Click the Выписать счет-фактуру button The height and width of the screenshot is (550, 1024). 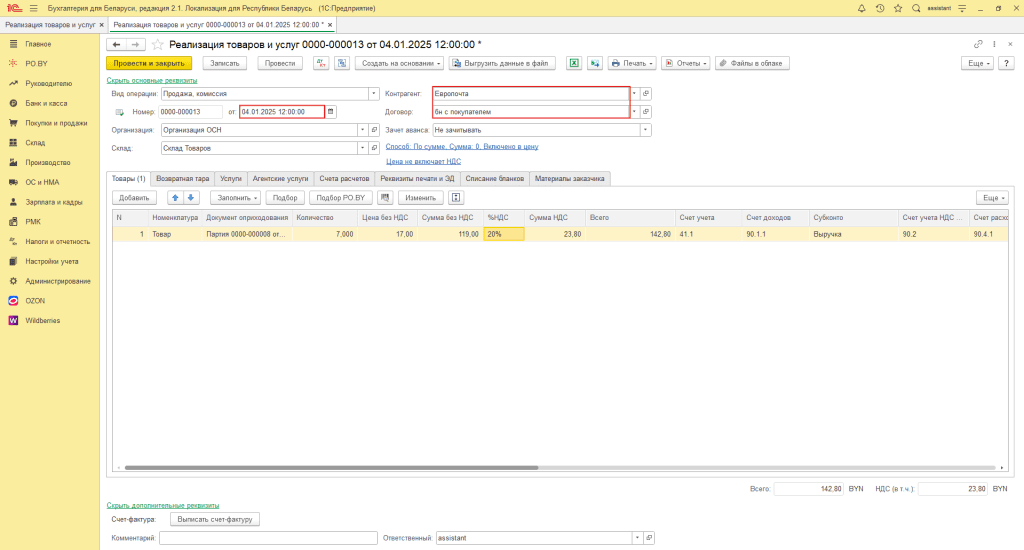(215, 519)
